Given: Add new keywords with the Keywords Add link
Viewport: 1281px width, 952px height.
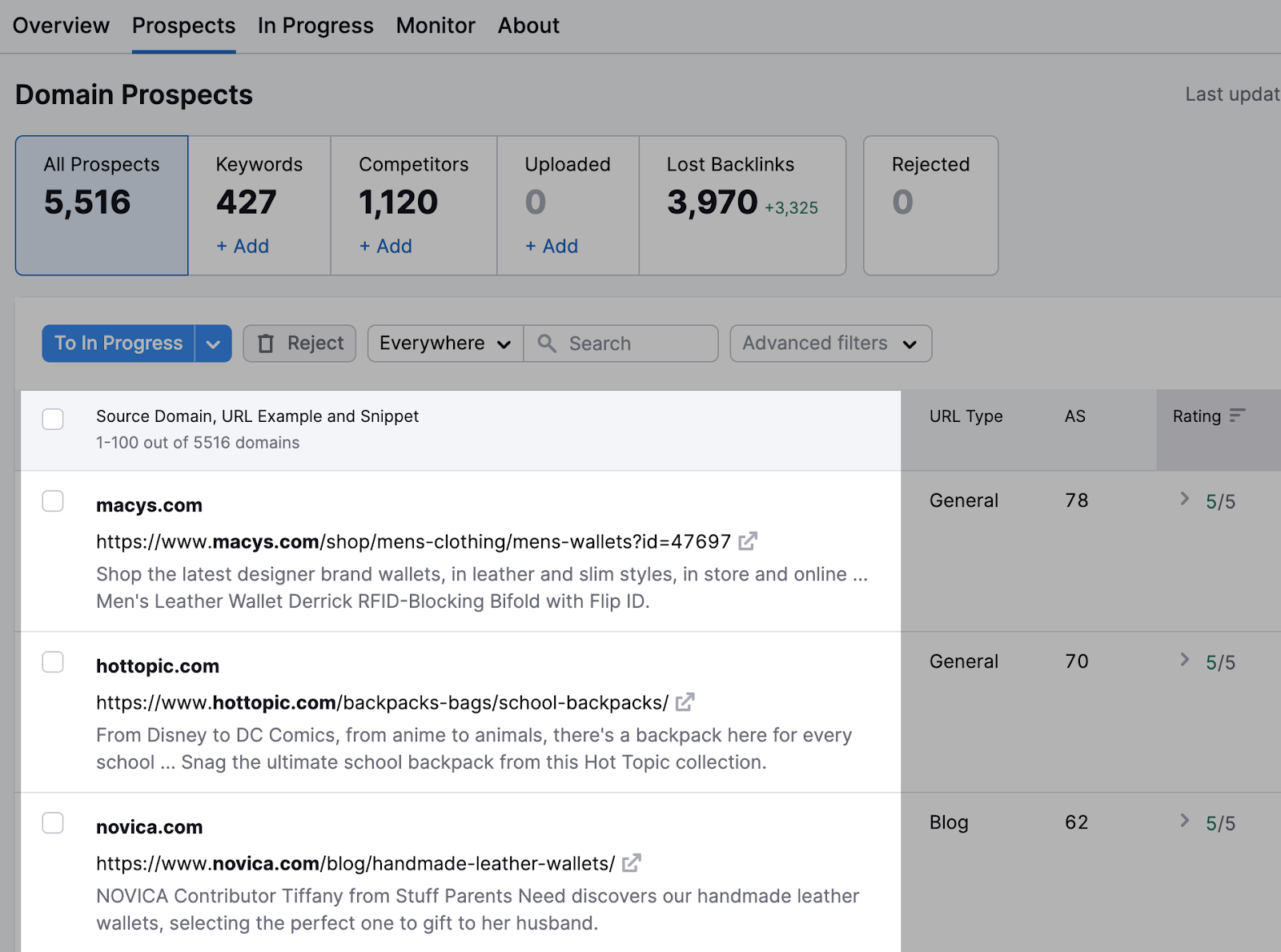Looking at the screenshot, I should tap(242, 246).
